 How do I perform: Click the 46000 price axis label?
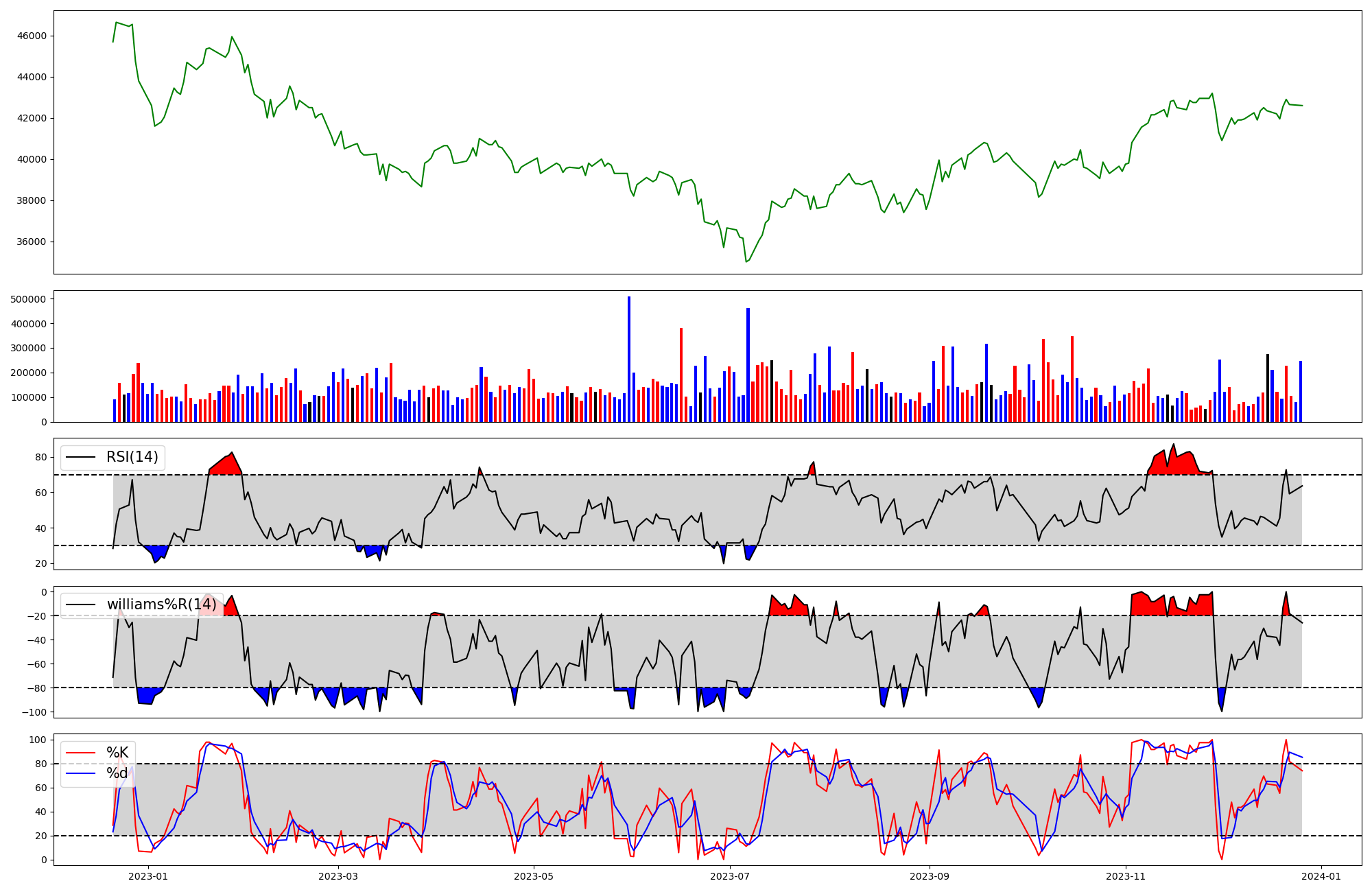tap(33, 36)
